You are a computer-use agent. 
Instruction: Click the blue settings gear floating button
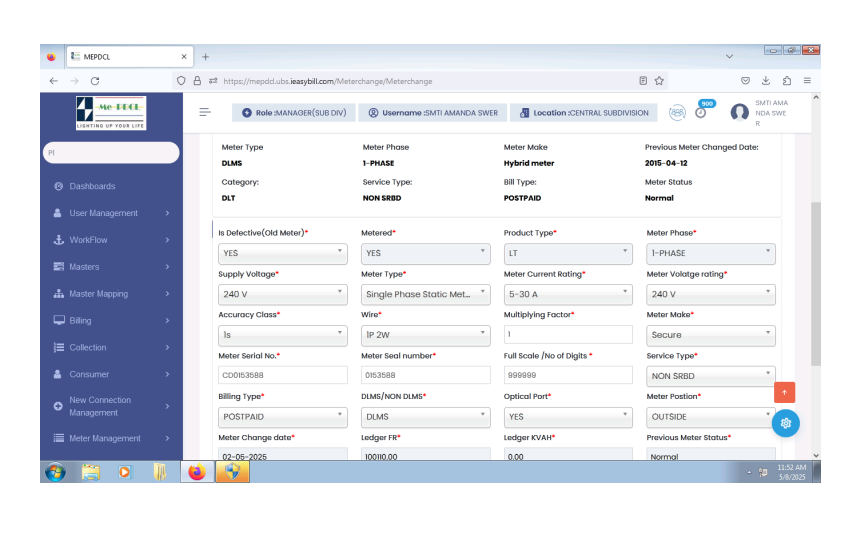click(x=785, y=423)
